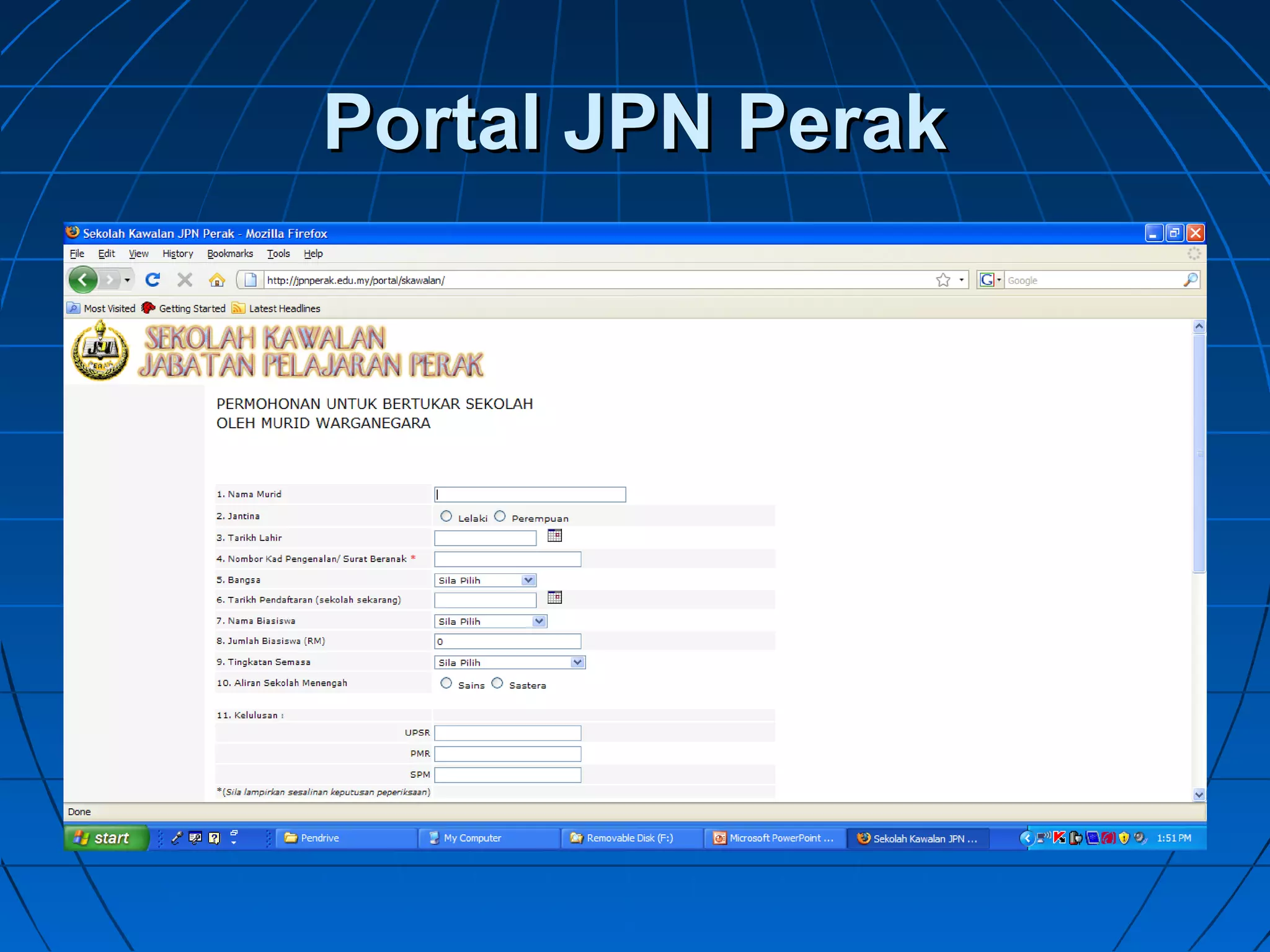The image size is (1270, 952).
Task: Click the Google search engine icon
Action: pyautogui.click(x=987, y=280)
